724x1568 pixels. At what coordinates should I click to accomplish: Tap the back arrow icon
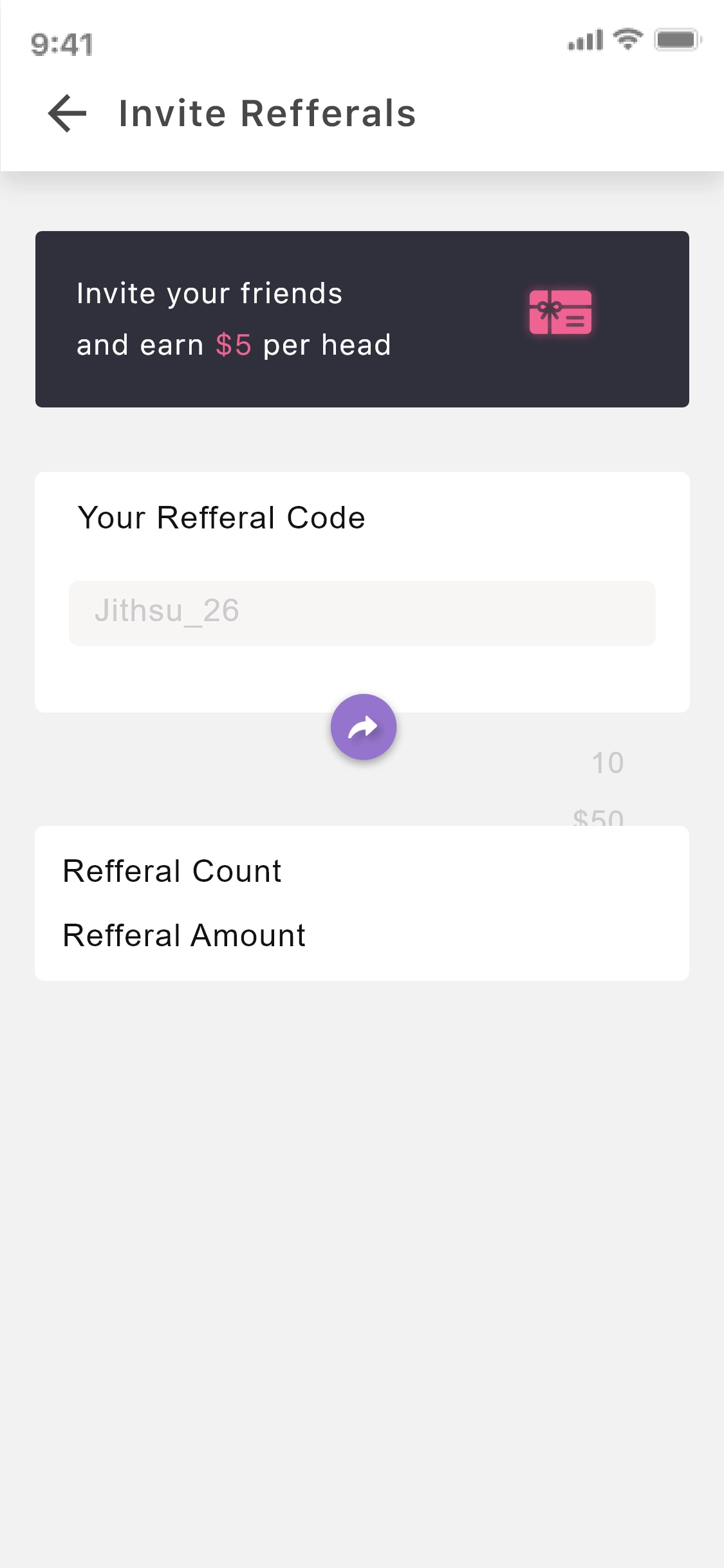pyautogui.click(x=67, y=113)
